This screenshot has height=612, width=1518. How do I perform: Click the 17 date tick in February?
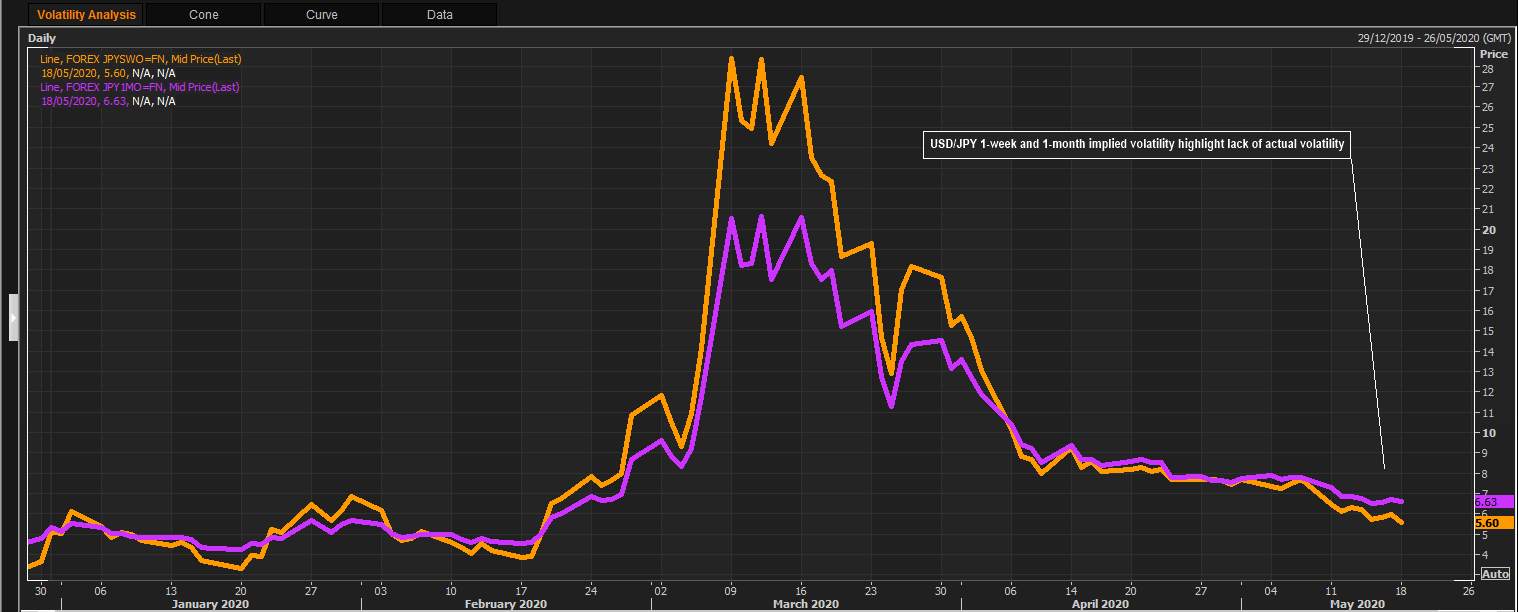(521, 590)
